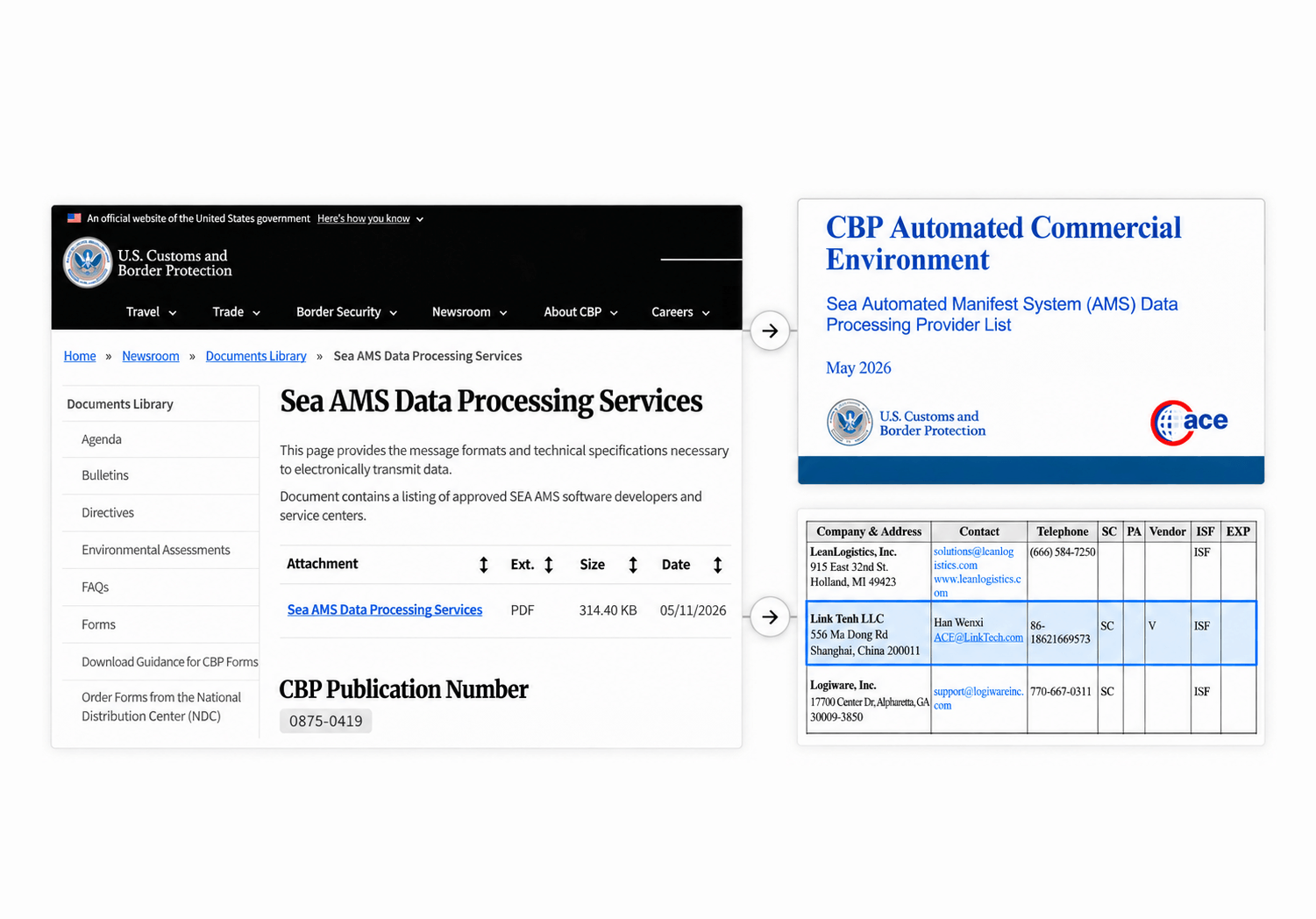Viewport: 1316px width, 919px height.
Task: Click the sort arrows next to Date
Action: (717, 565)
